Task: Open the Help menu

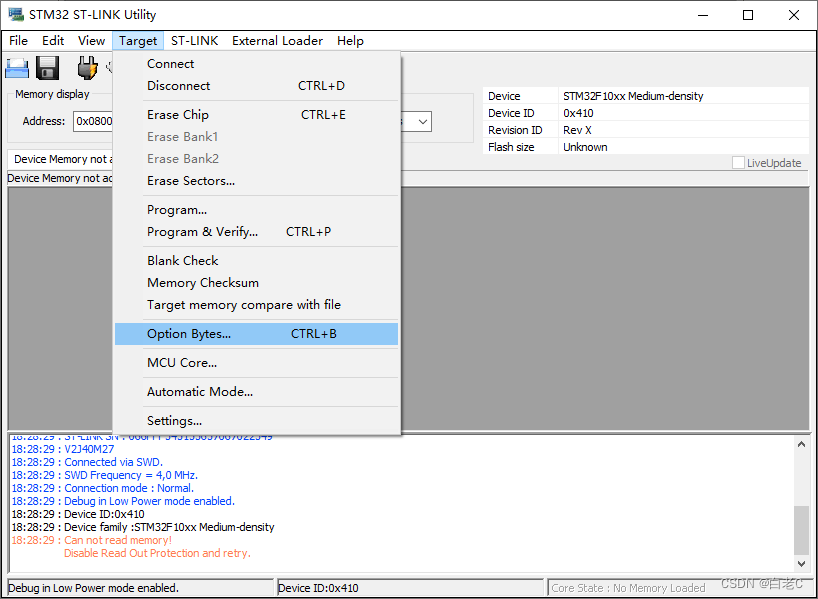Action: (350, 41)
